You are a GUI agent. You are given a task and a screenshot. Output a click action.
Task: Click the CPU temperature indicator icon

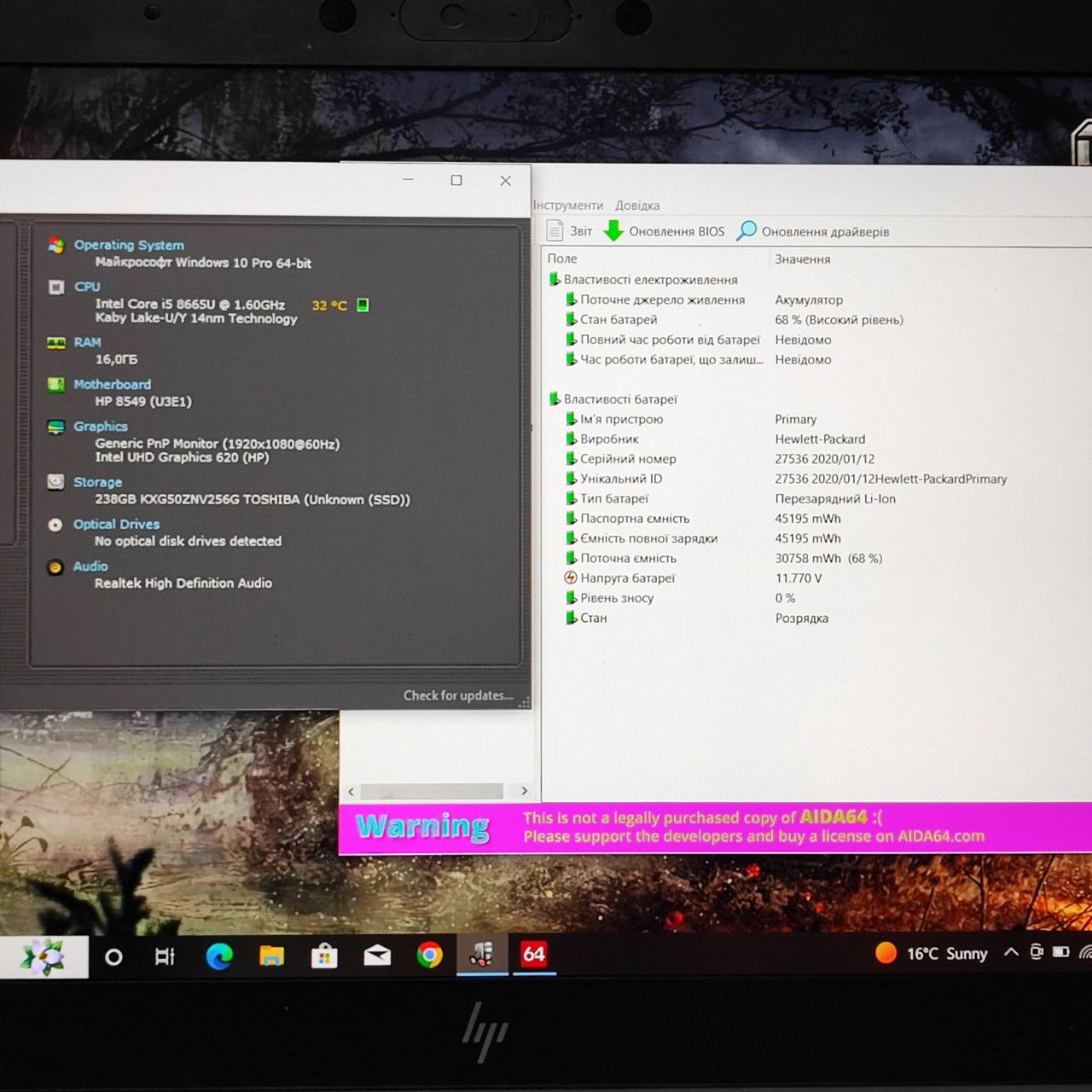coord(363,305)
